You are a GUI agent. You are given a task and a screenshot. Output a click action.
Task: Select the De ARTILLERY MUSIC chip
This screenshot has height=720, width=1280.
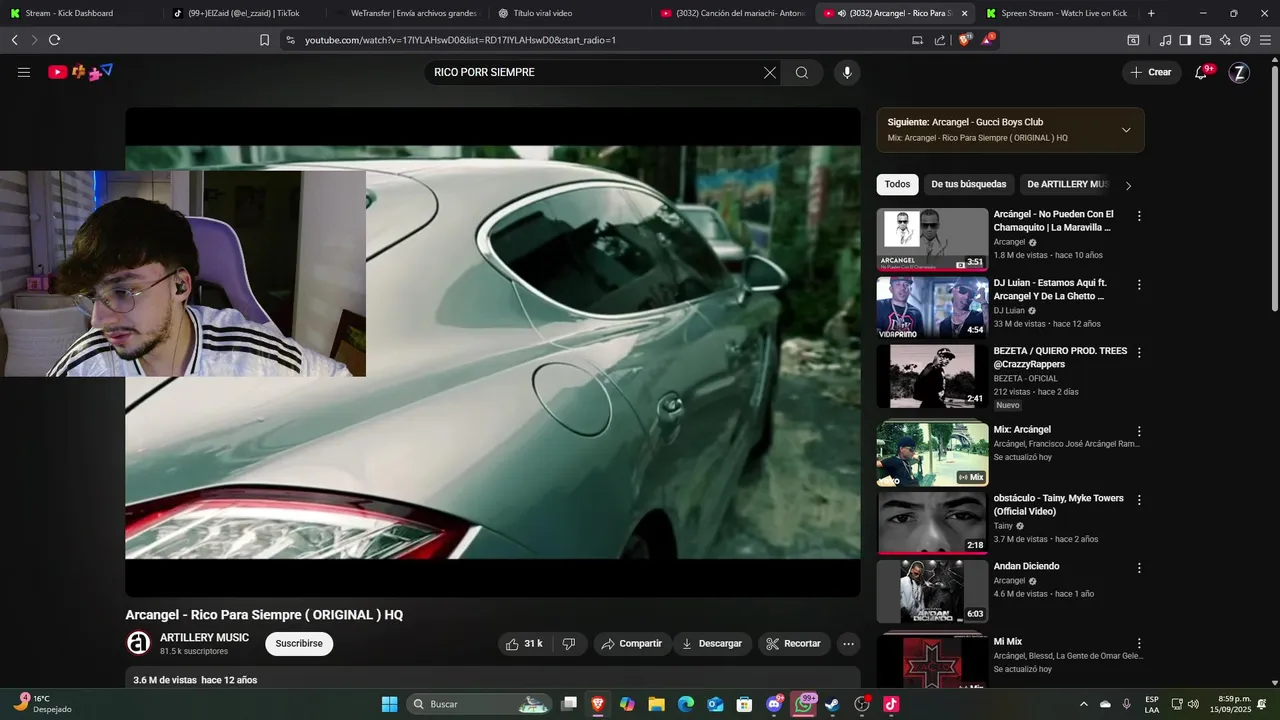[1066, 185]
